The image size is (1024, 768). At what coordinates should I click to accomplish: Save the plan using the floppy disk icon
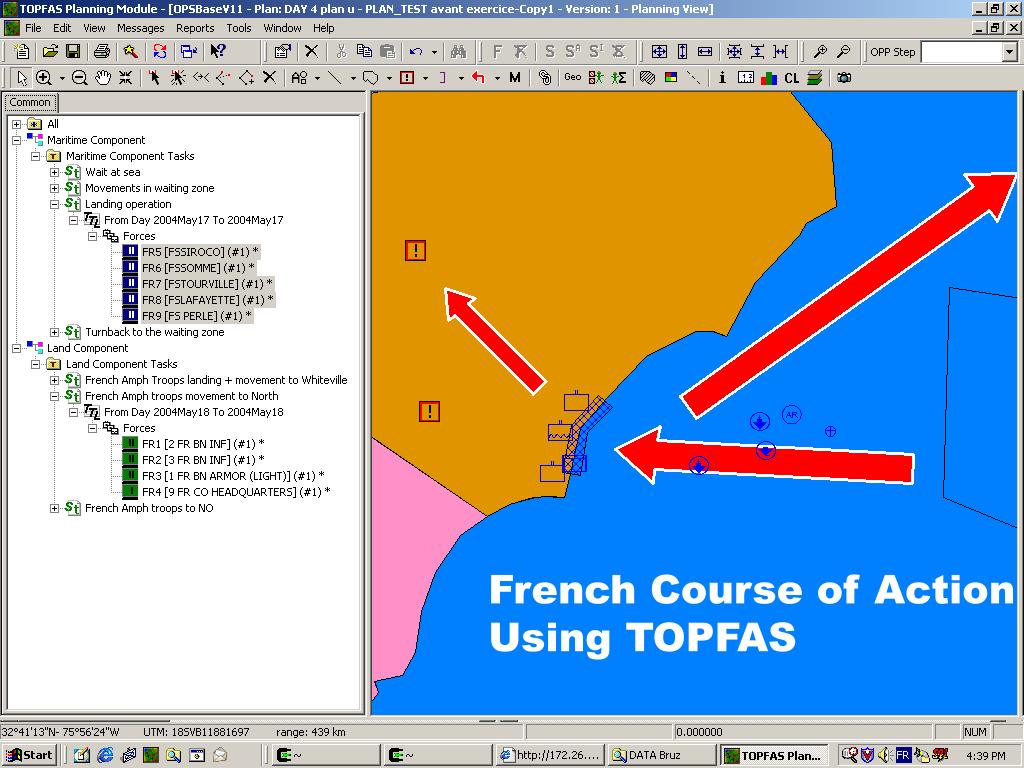coord(72,52)
